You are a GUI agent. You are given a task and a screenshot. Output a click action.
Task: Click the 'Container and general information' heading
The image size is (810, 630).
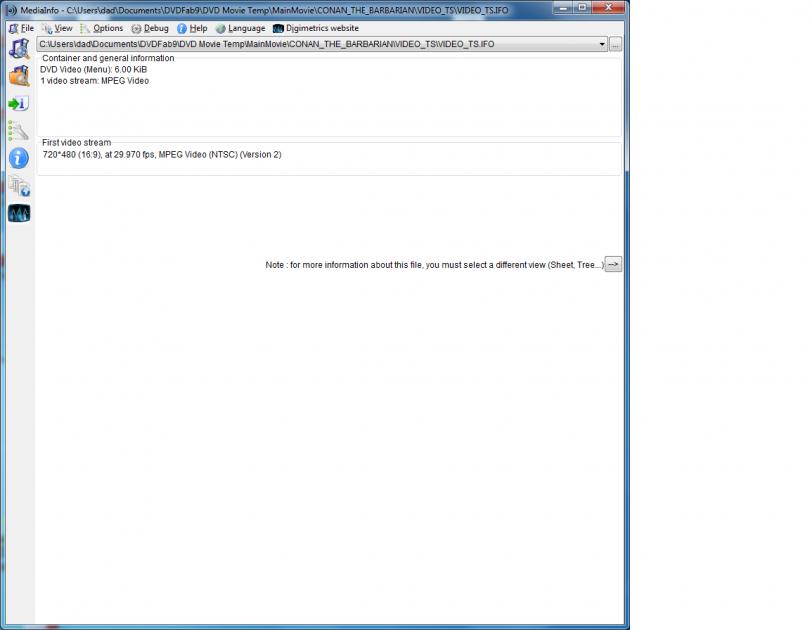click(x=108, y=58)
